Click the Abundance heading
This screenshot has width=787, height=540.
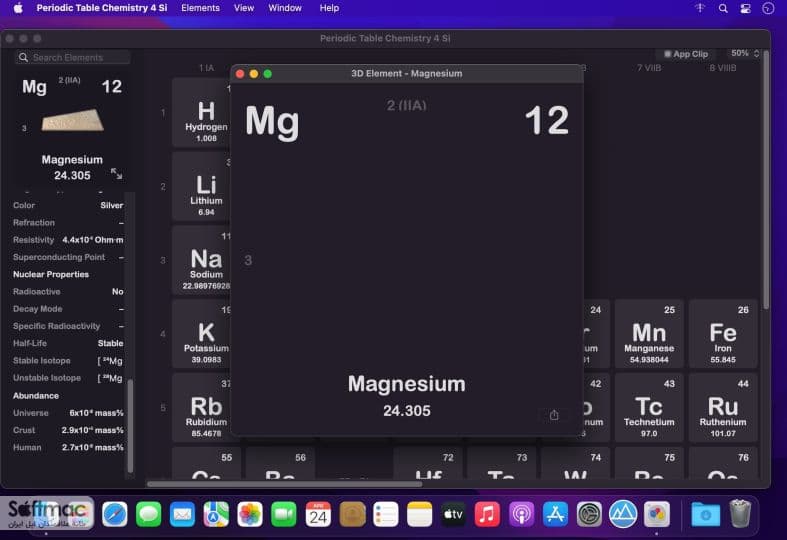(36, 395)
